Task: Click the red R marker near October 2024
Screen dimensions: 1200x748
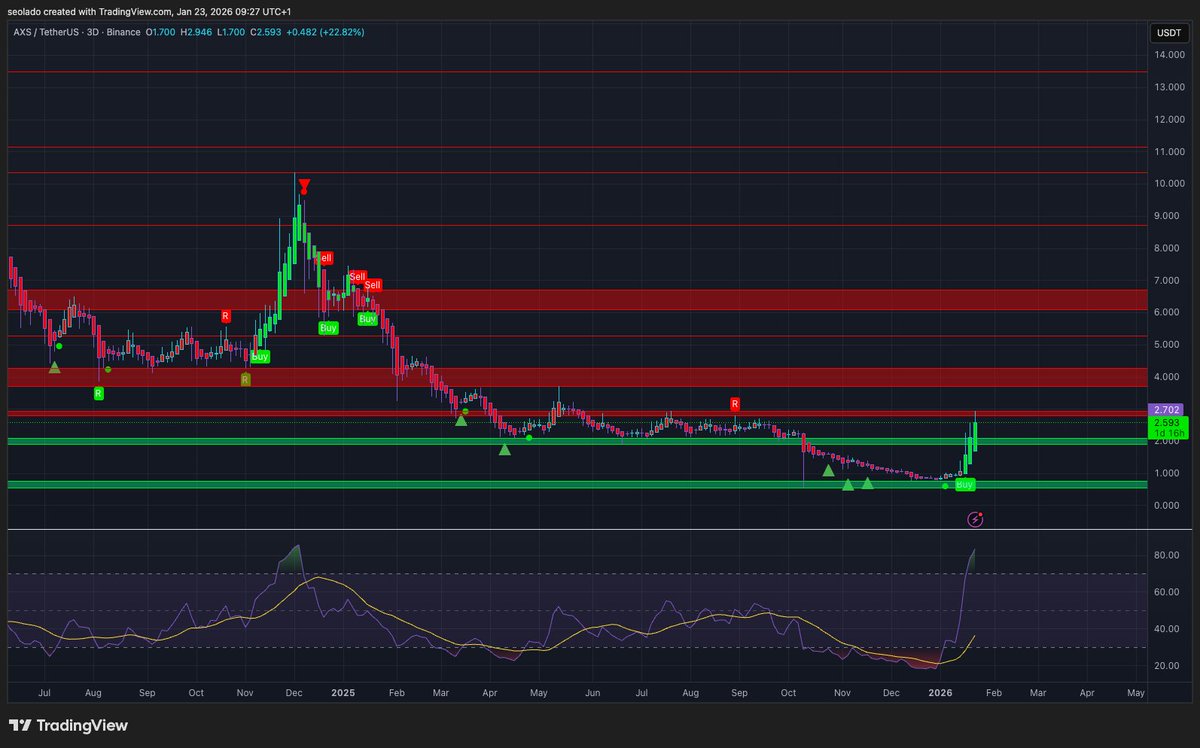Action: coord(226,316)
